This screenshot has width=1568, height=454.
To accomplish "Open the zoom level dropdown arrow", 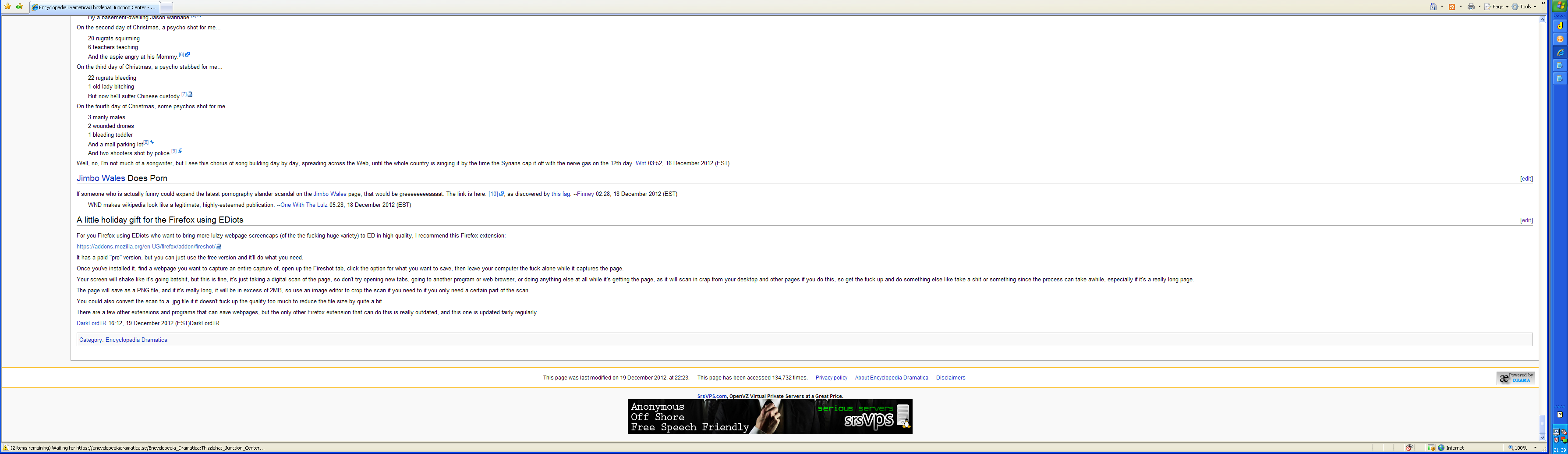I will click(x=1536, y=448).
